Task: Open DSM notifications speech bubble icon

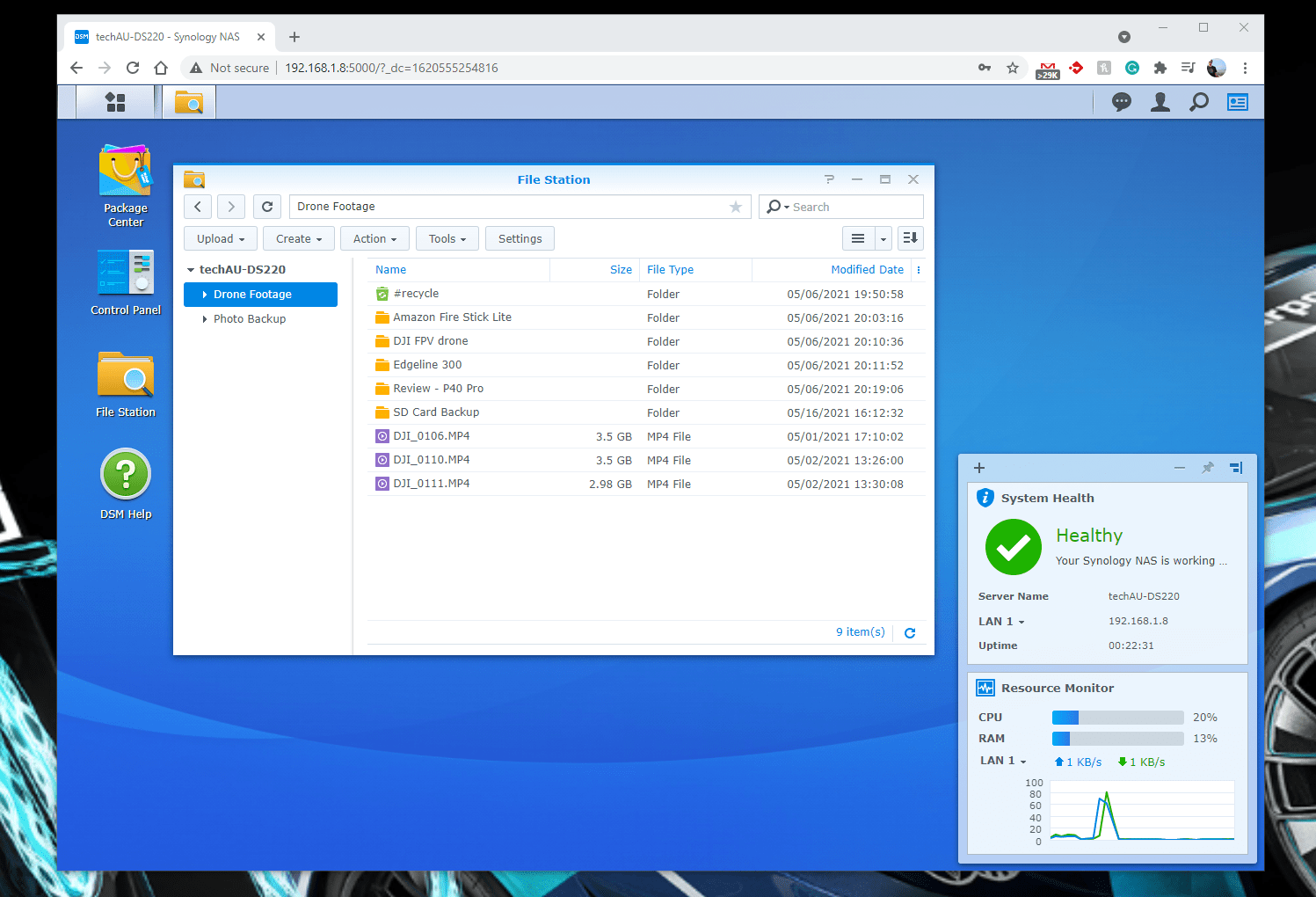Action: [x=1122, y=102]
